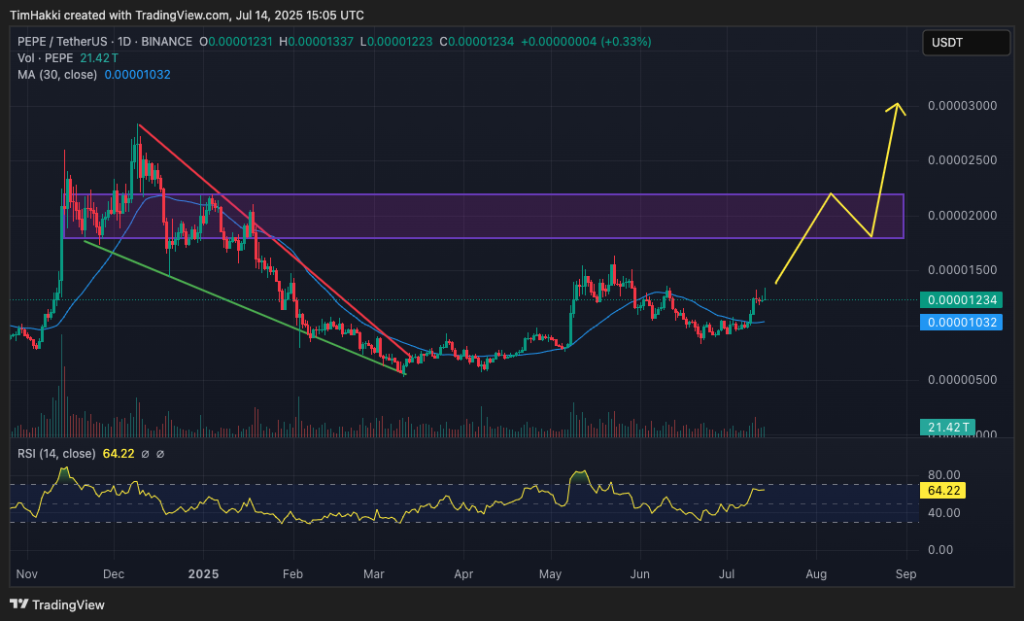Click the second ∅ symbol in the RSI legend
This screenshot has width=1024, height=621.
161,454
